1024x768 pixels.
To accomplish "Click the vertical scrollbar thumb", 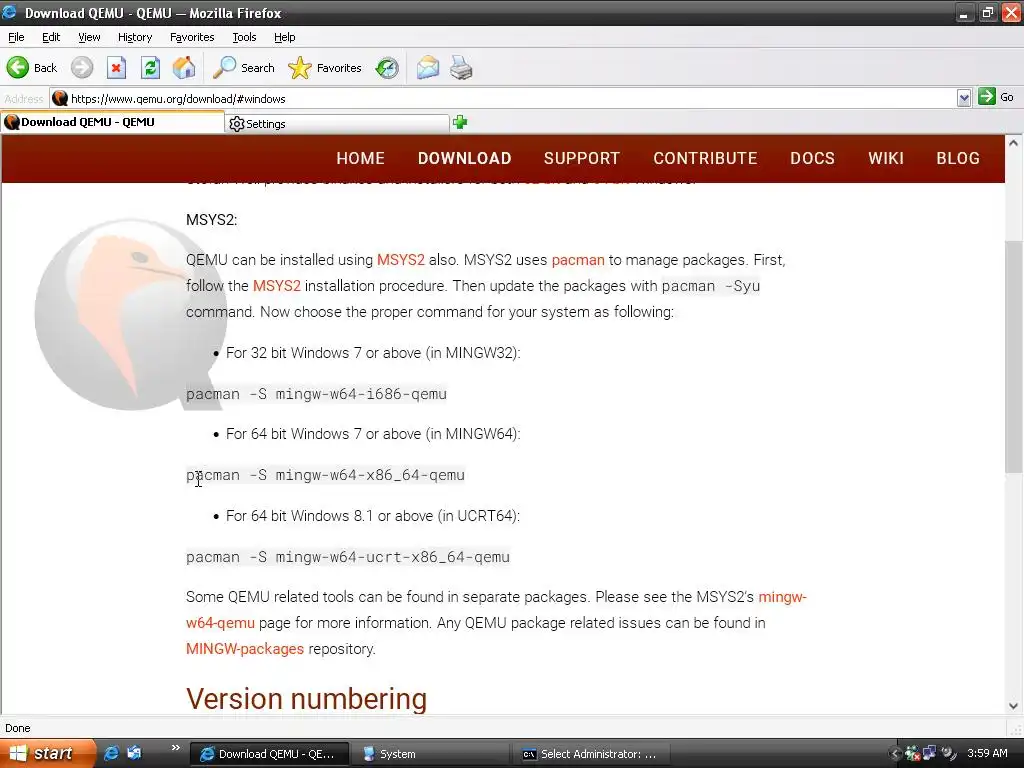I will (x=1014, y=357).
